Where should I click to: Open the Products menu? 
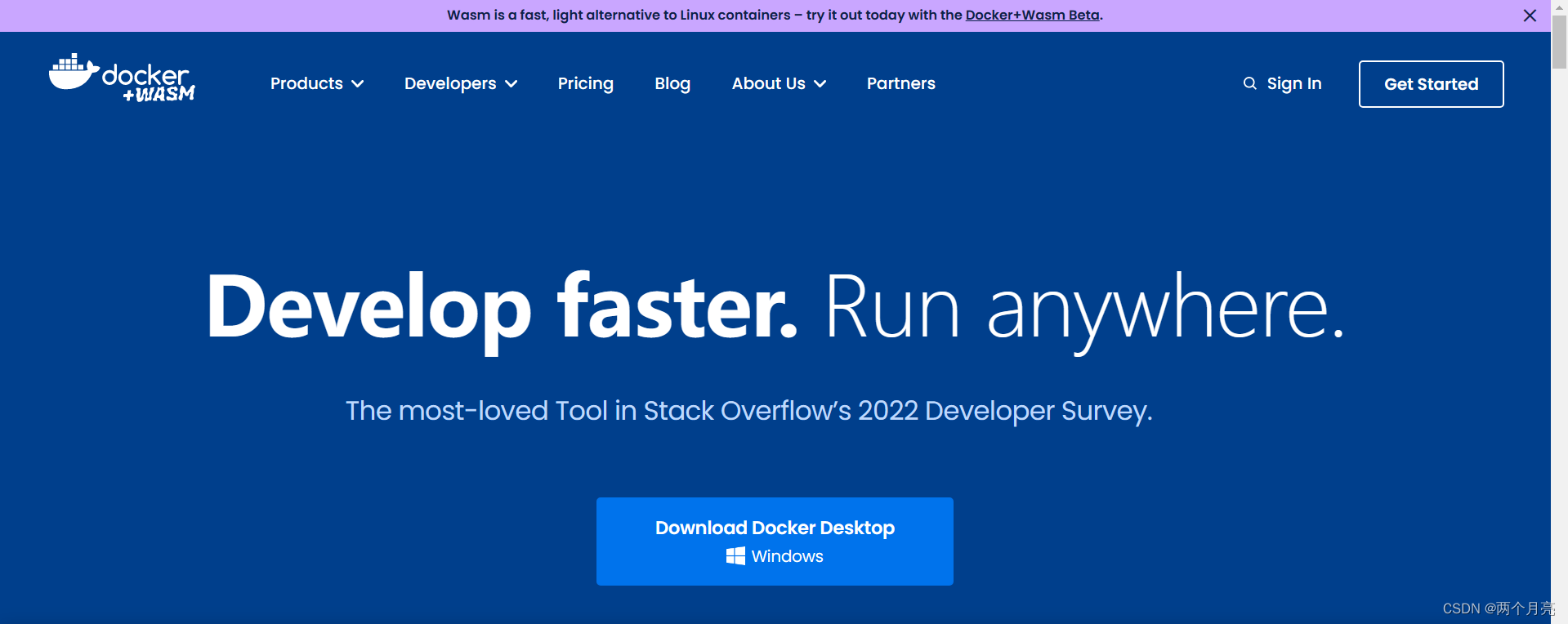tap(317, 83)
